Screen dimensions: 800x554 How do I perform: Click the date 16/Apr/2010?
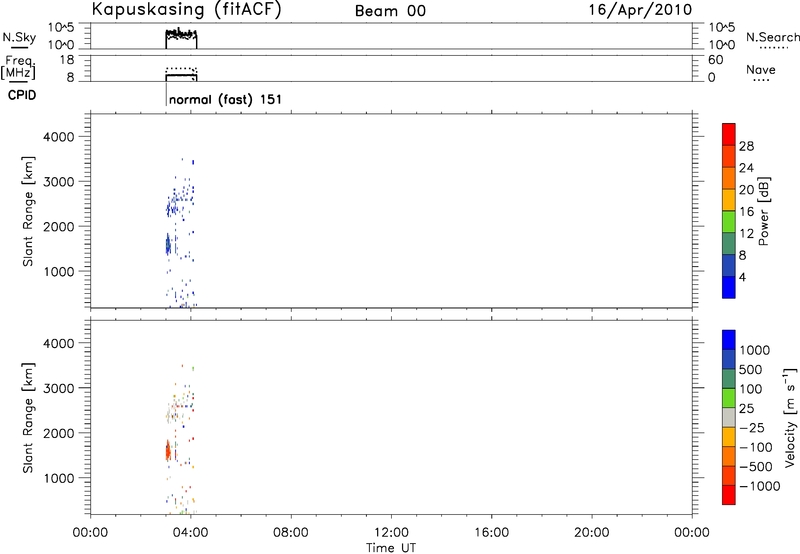640,10
